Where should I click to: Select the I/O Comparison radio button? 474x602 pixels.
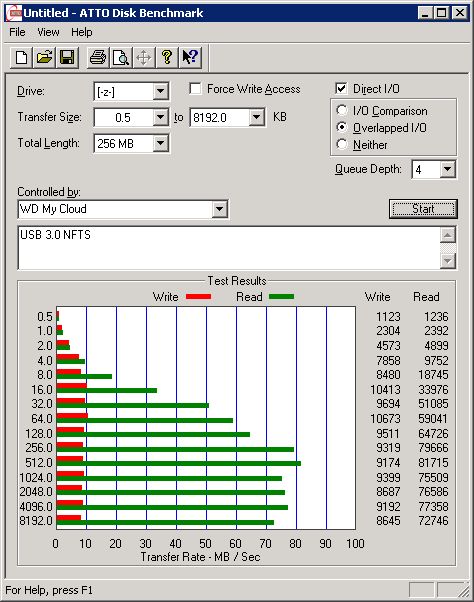(342, 111)
